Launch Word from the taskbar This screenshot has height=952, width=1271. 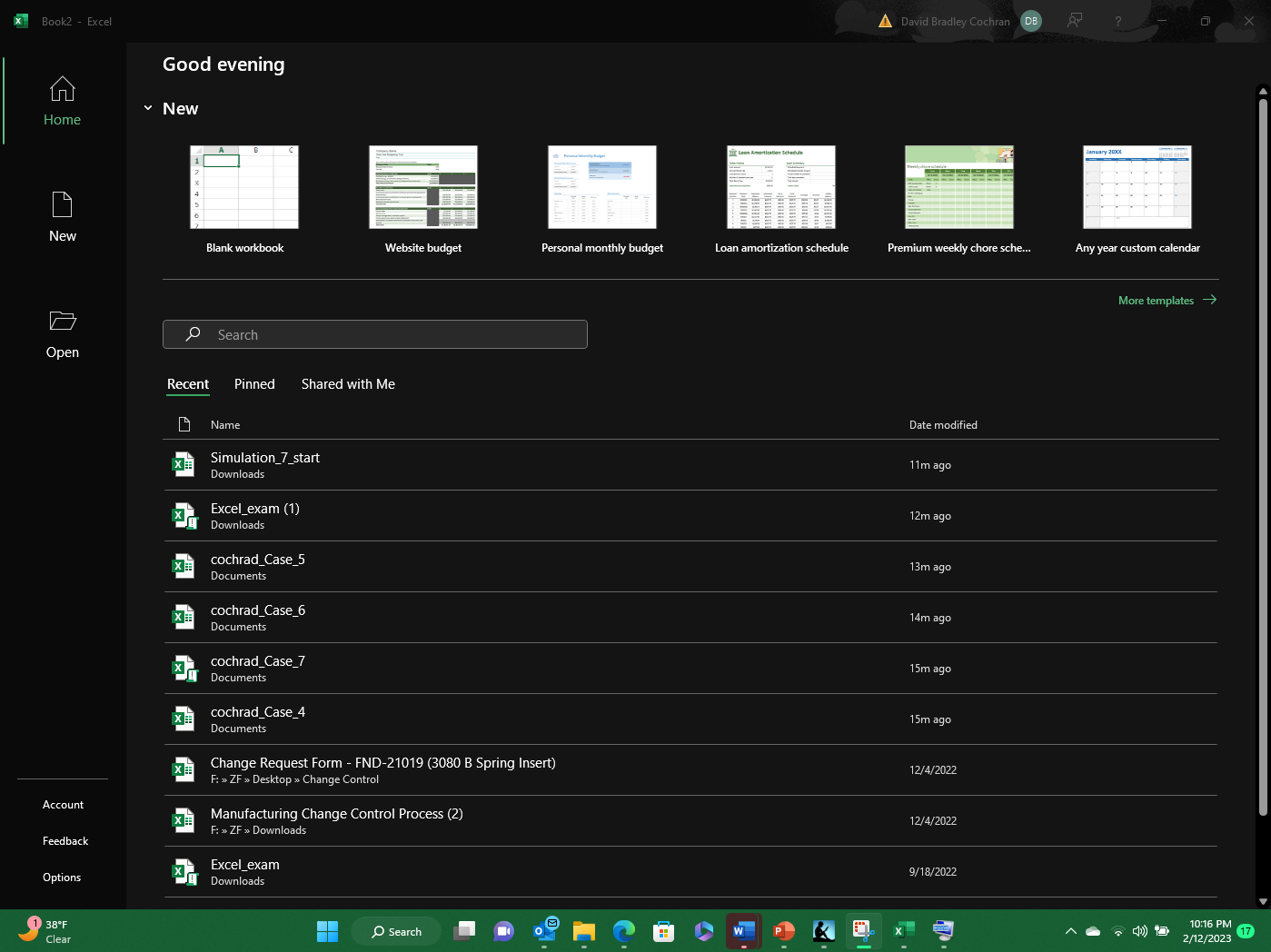(743, 931)
